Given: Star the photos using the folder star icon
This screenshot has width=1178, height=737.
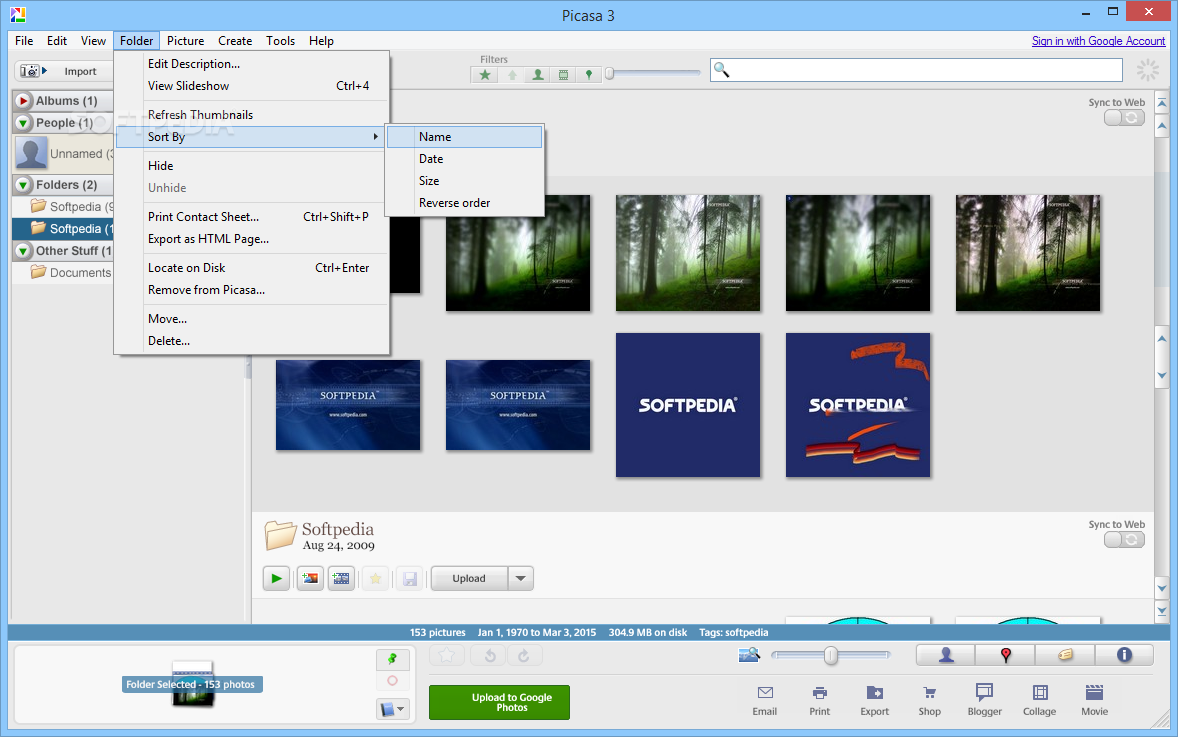Looking at the screenshot, I should [375, 578].
